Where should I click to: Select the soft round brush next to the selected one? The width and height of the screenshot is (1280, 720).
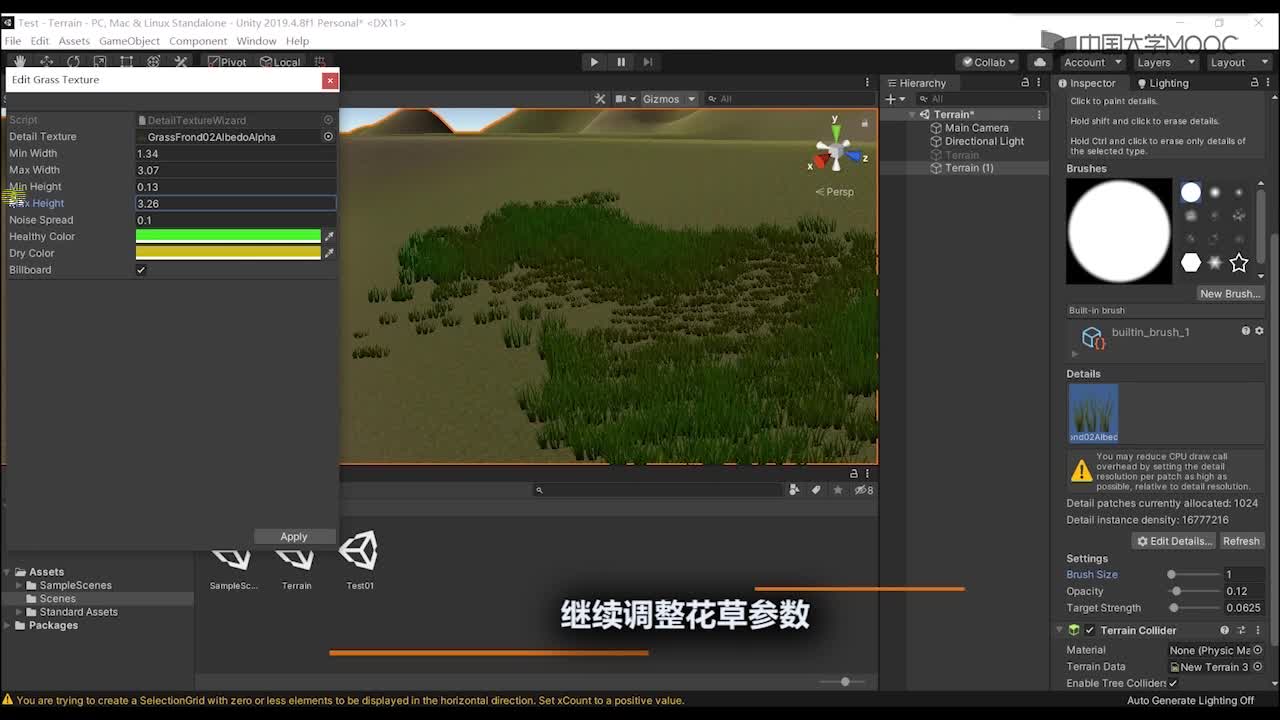pos(1215,192)
